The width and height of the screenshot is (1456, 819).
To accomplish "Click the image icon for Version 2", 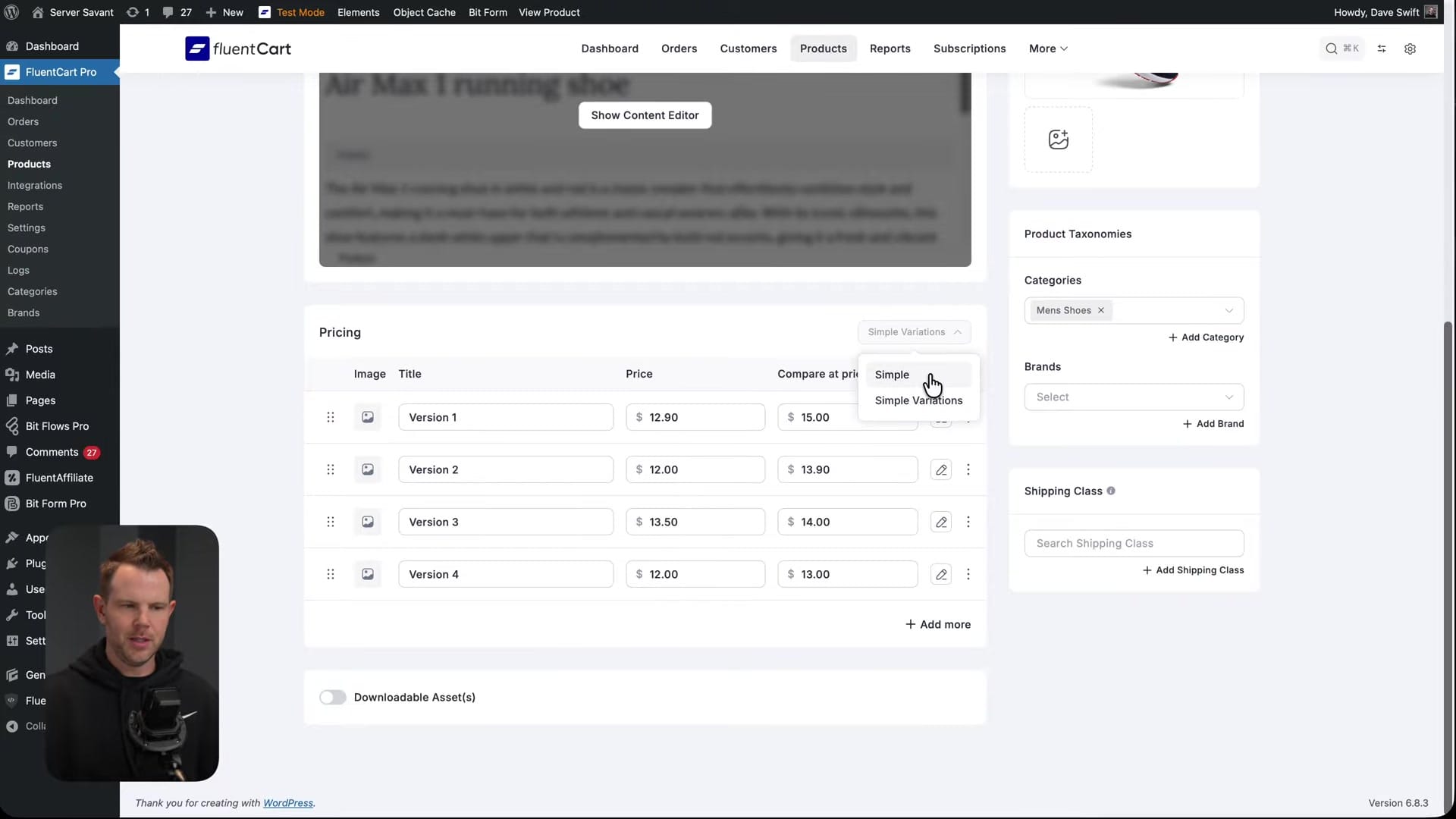I will pyautogui.click(x=368, y=469).
